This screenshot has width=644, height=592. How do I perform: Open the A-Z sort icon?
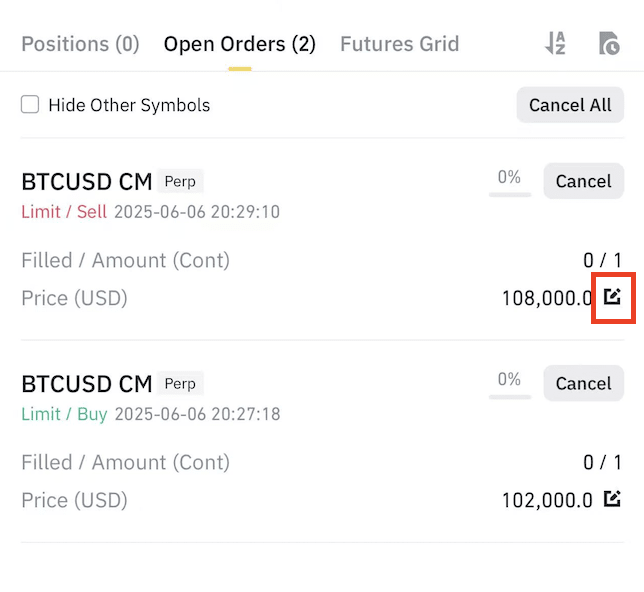point(555,44)
